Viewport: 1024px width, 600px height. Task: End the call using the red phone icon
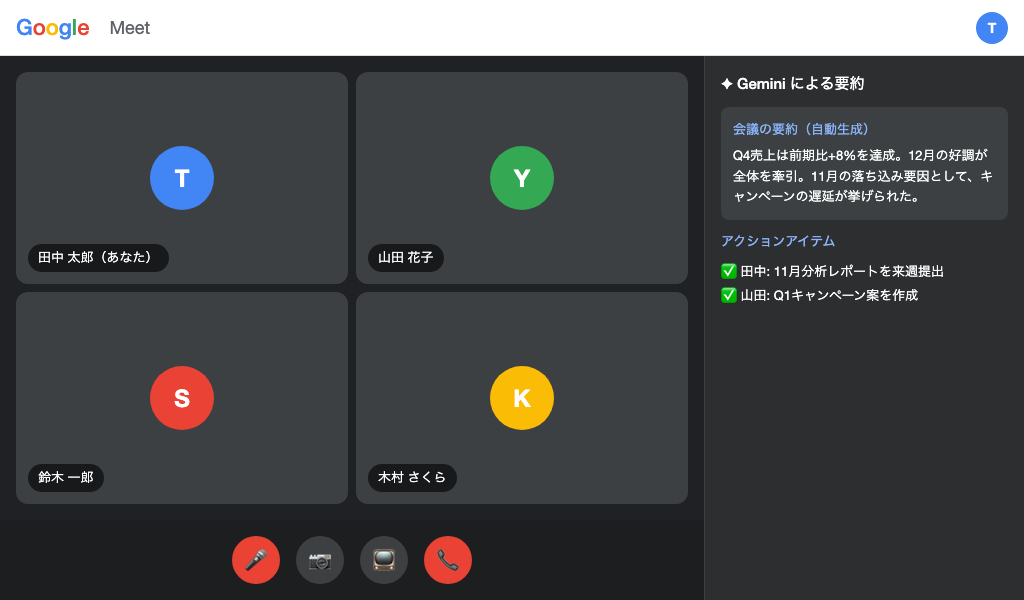(448, 560)
